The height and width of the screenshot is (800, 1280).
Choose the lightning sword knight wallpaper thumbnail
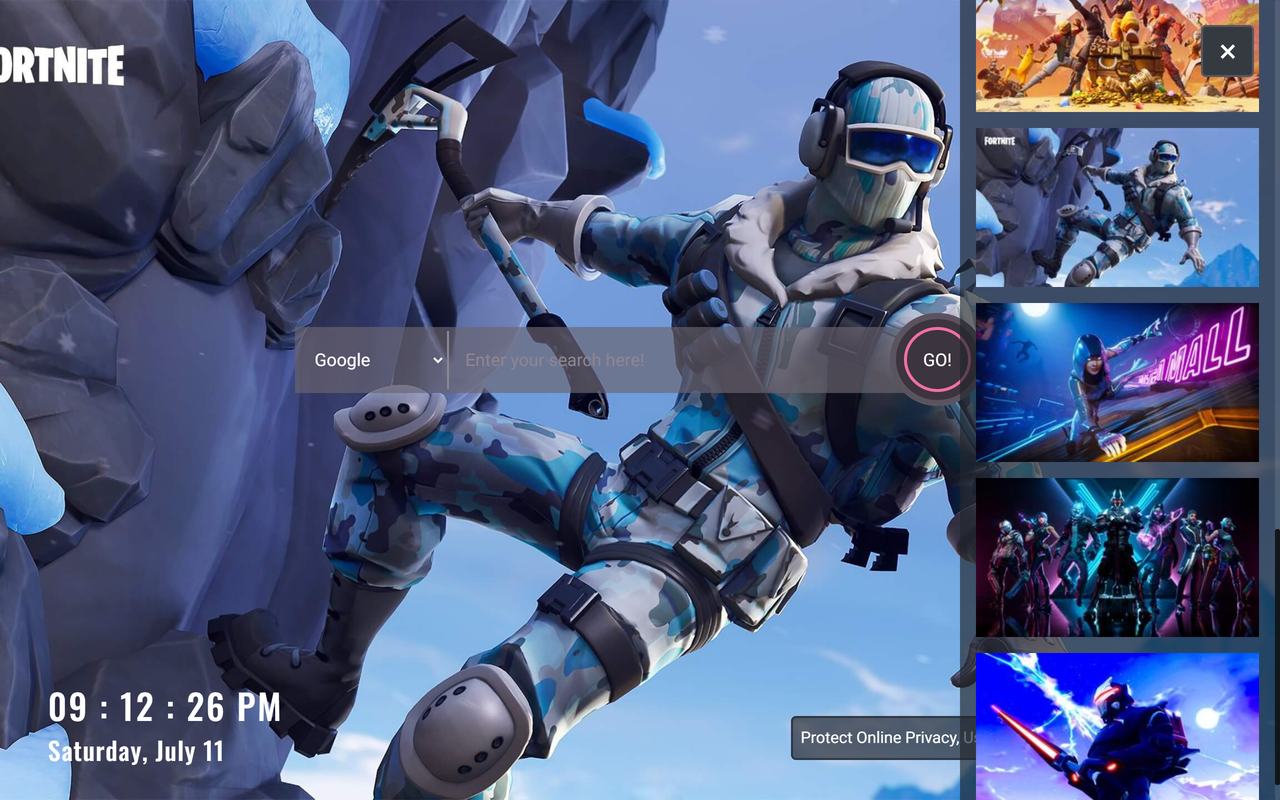[x=1117, y=727]
